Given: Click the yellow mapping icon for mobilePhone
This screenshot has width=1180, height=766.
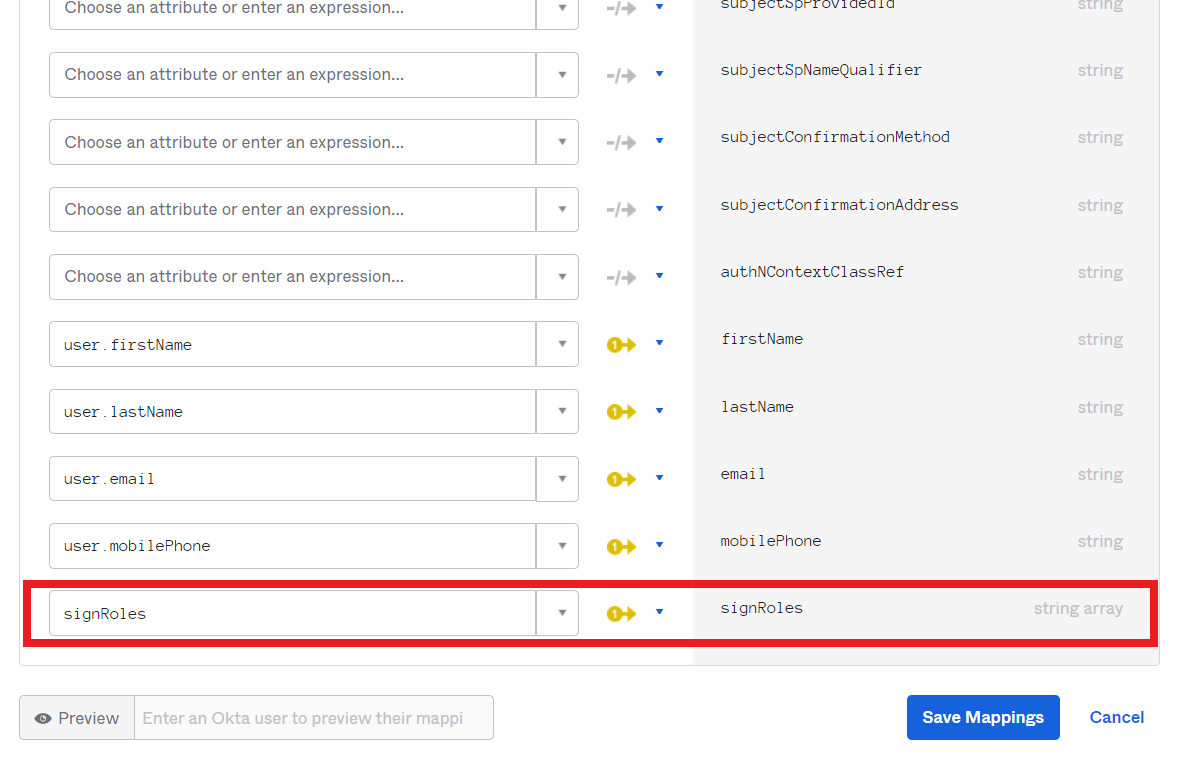Looking at the screenshot, I should click(621, 546).
